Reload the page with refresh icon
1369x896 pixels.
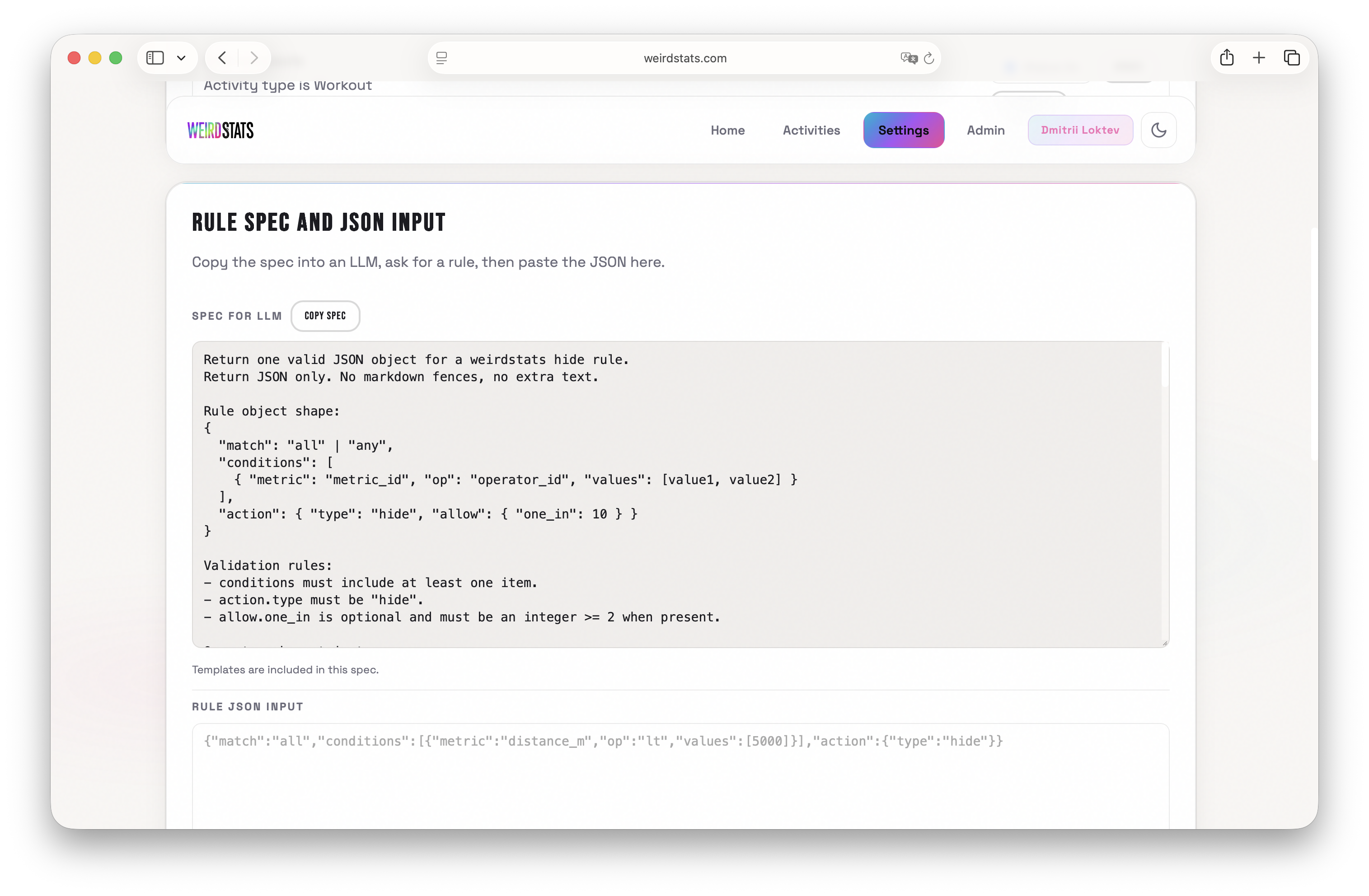(x=929, y=58)
